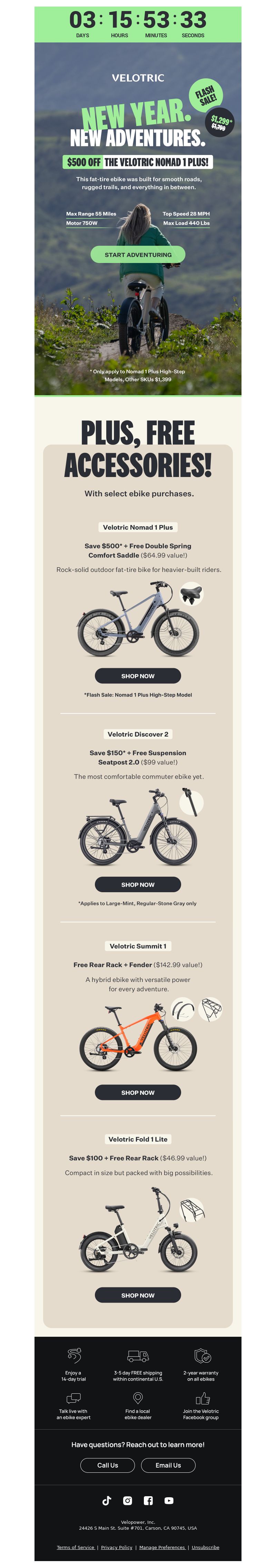Click the Facebook group thumbs-up icon

203,1397
